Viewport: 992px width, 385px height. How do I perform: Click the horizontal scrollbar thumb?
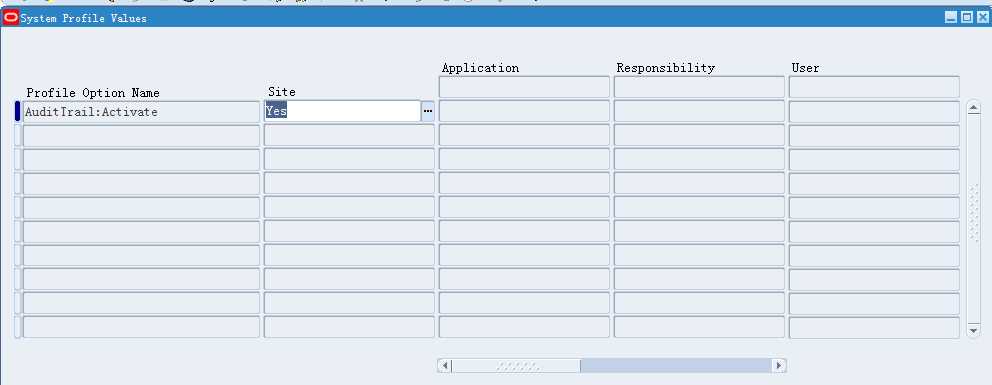click(516, 365)
